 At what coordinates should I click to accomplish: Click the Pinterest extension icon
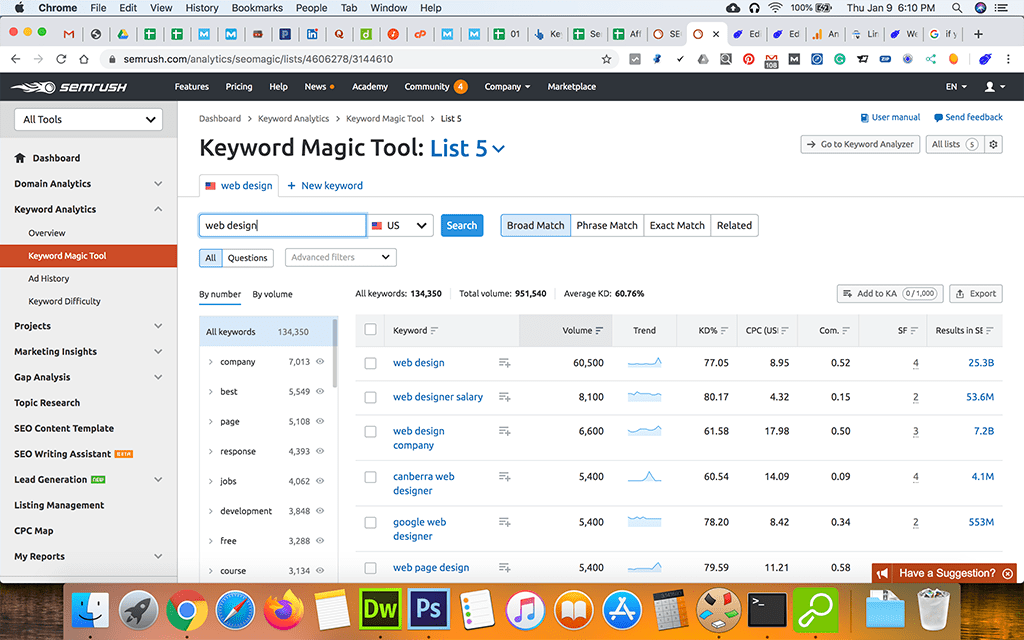tap(748, 59)
